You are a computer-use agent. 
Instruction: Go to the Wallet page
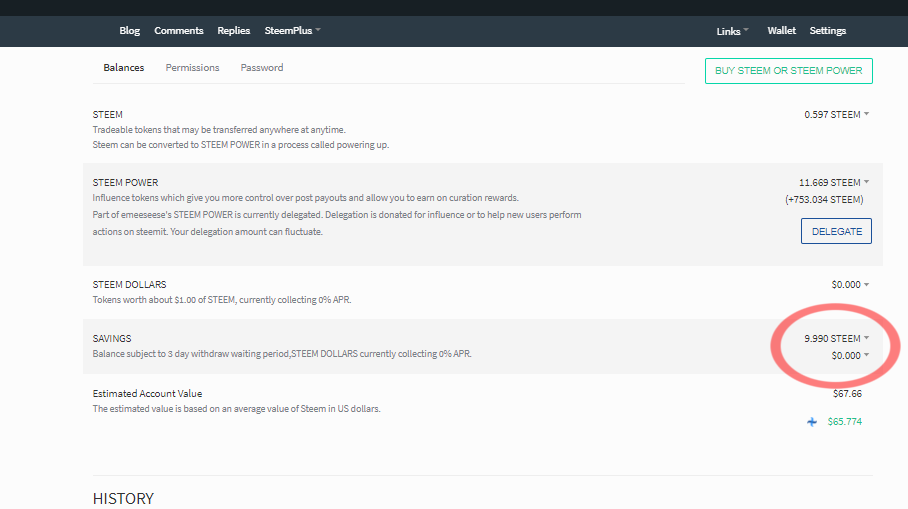[x=781, y=31]
